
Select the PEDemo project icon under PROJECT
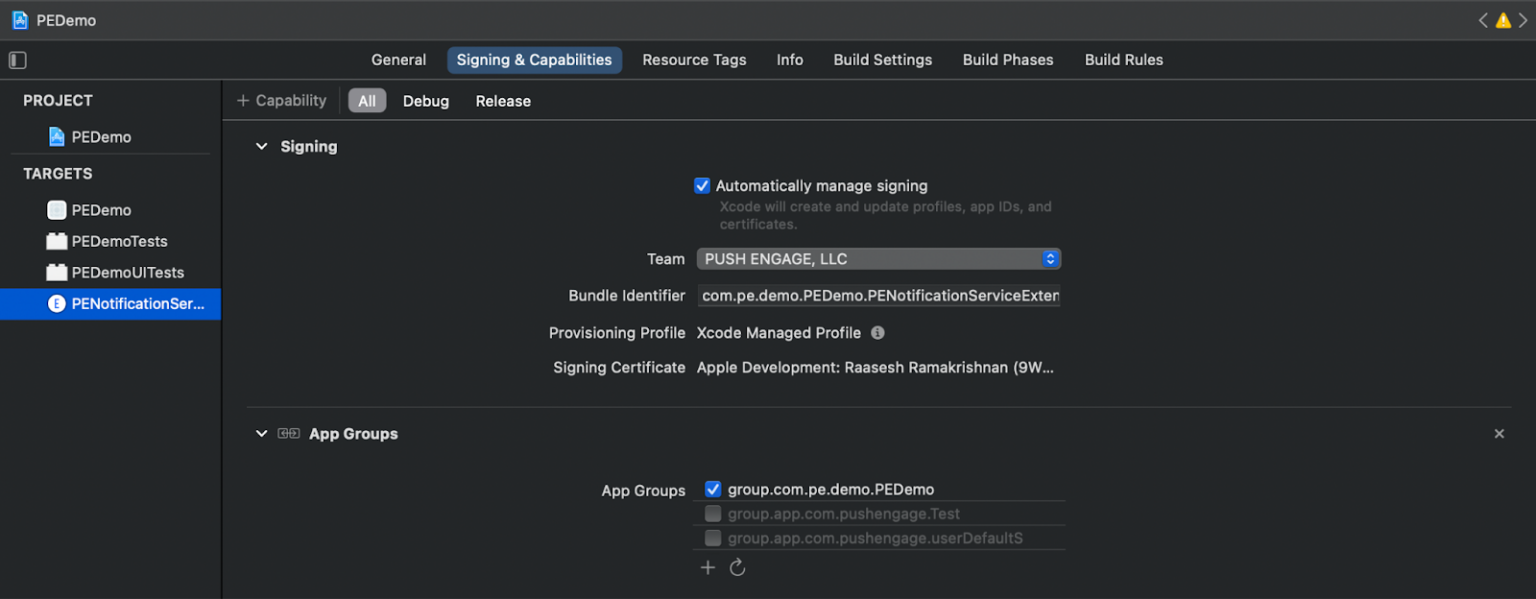click(57, 137)
